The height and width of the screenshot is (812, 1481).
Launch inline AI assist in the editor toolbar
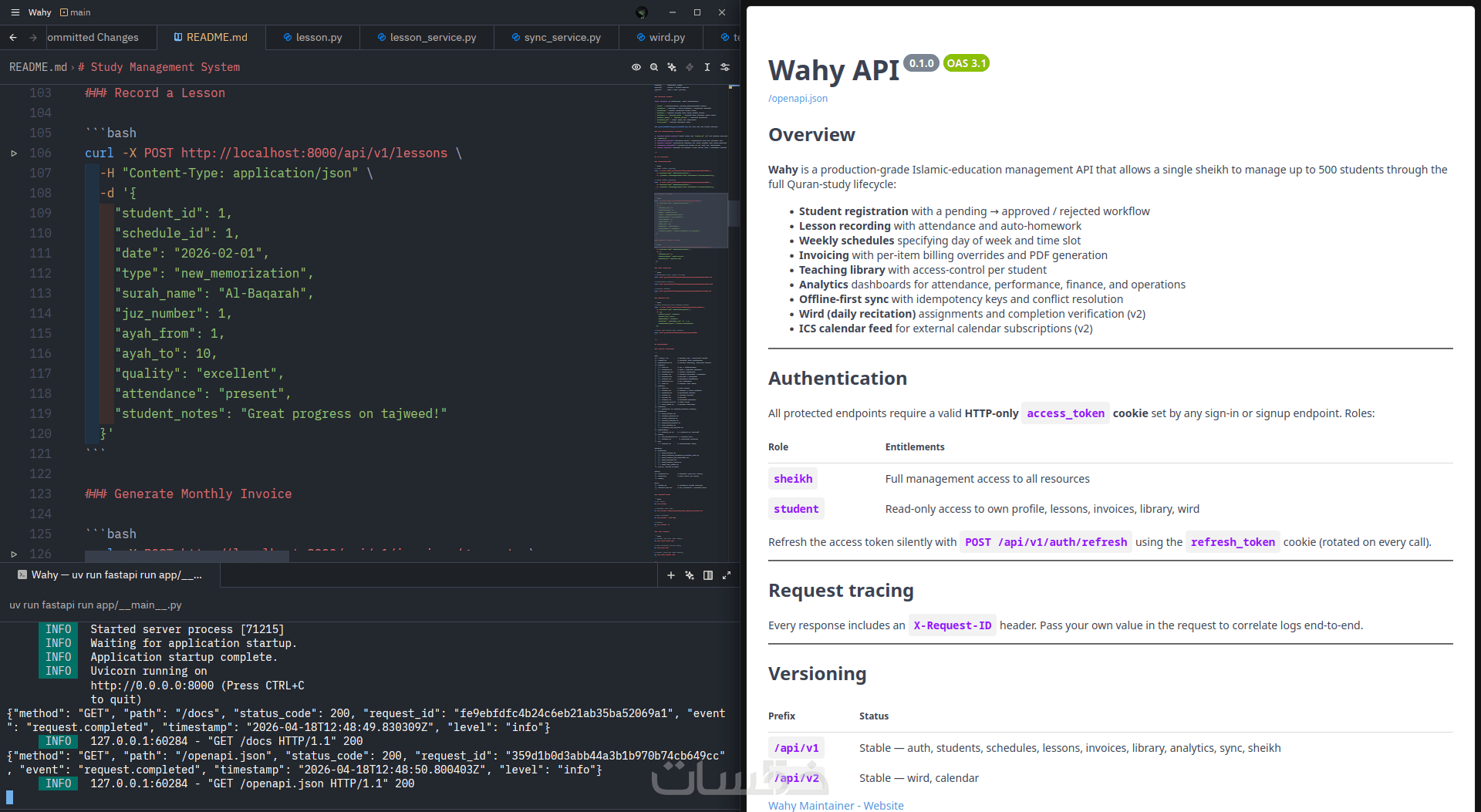pyautogui.click(x=672, y=67)
